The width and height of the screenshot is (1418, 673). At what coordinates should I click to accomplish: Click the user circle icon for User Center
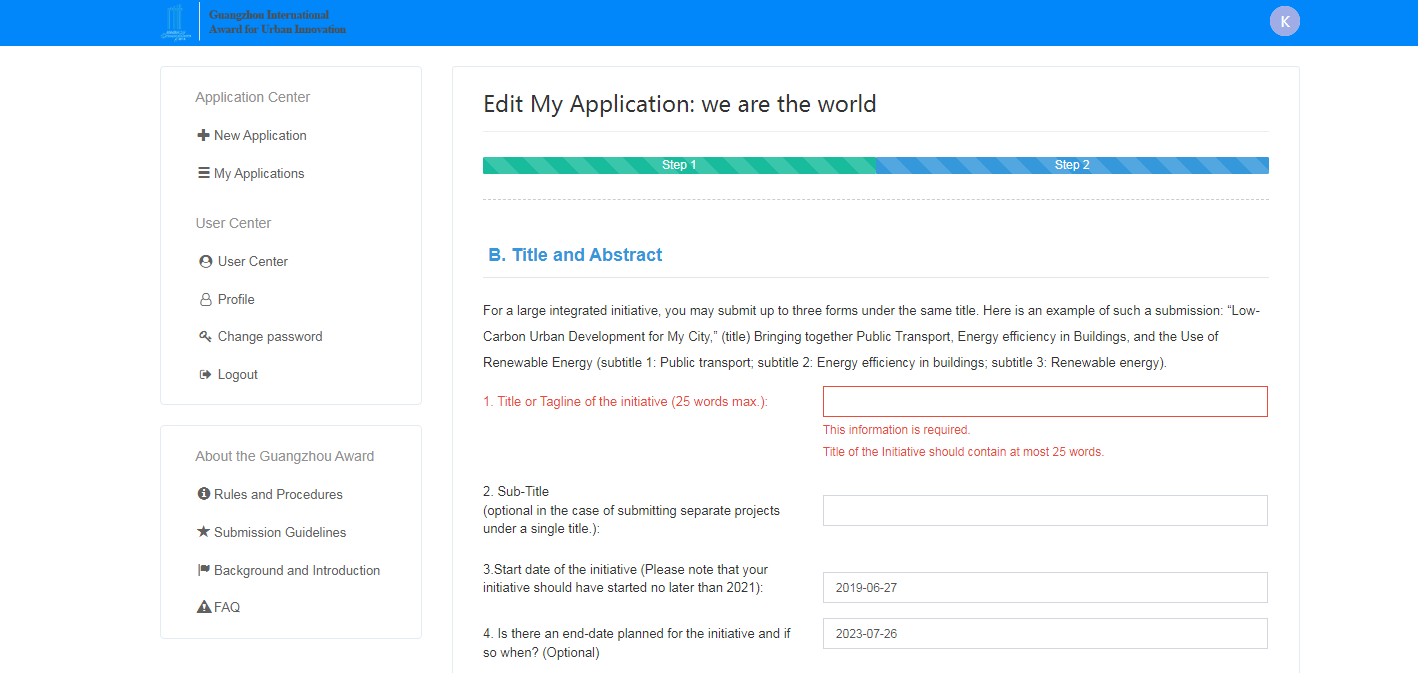tap(206, 261)
